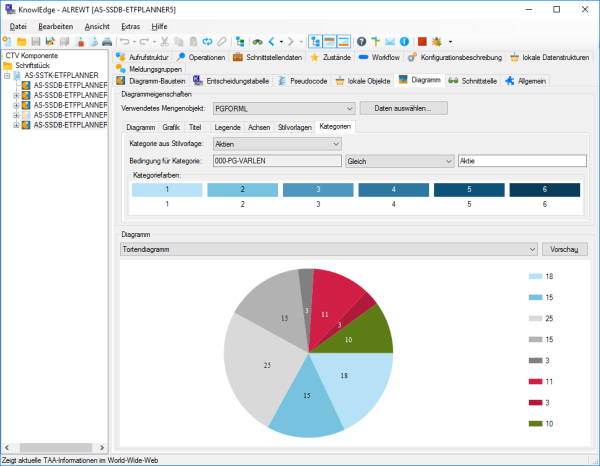Click the envelope mail icon
Screen dimensions: 600x466
(x=390, y=41)
